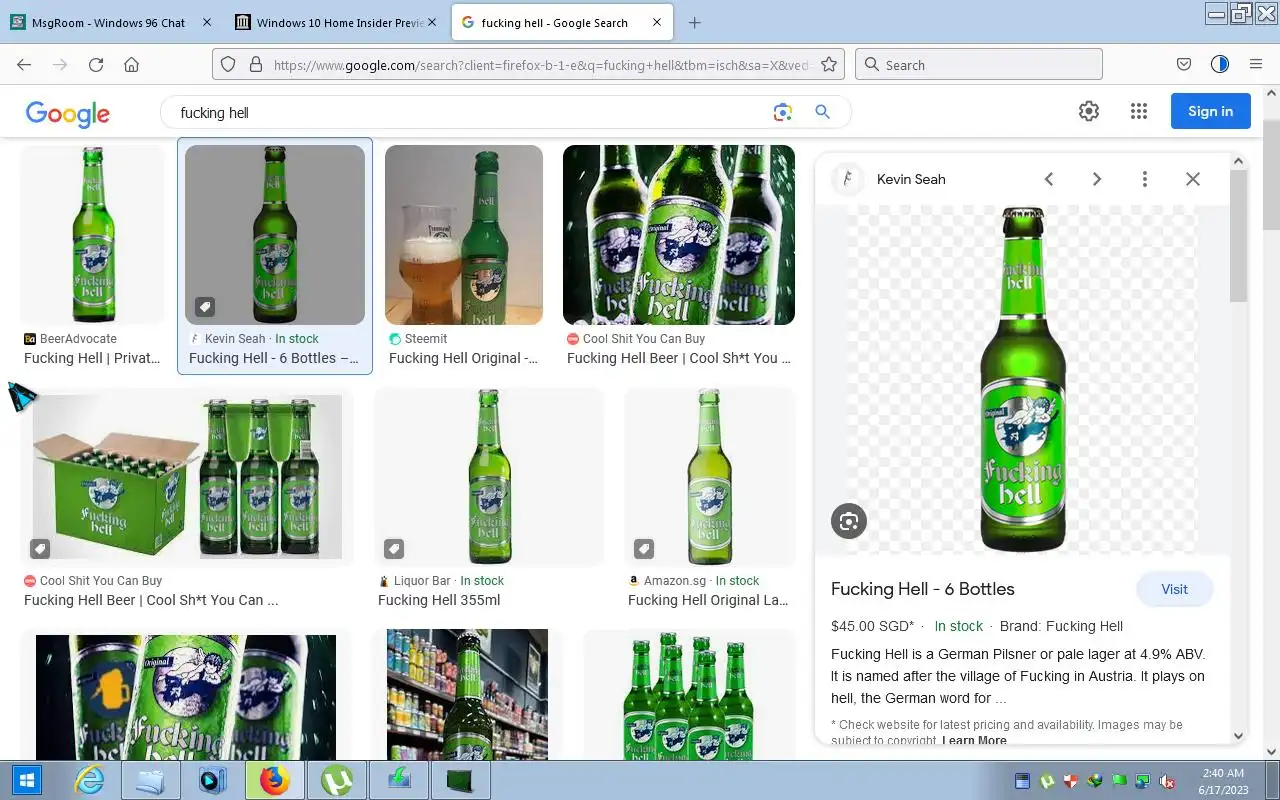Open the Google apps grid
The width and height of the screenshot is (1280, 800).
pos(1139,112)
